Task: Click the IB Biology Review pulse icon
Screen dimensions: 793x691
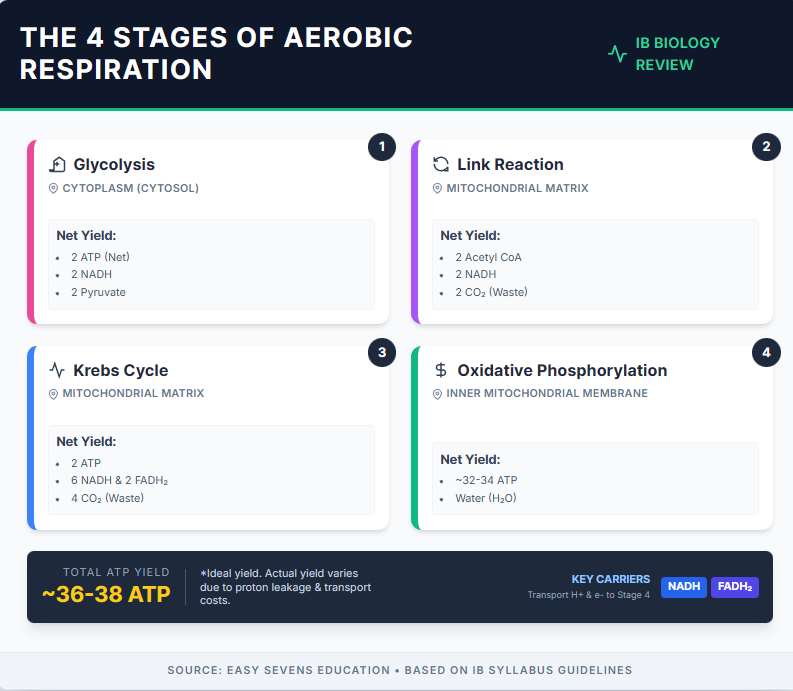Action: (x=617, y=54)
